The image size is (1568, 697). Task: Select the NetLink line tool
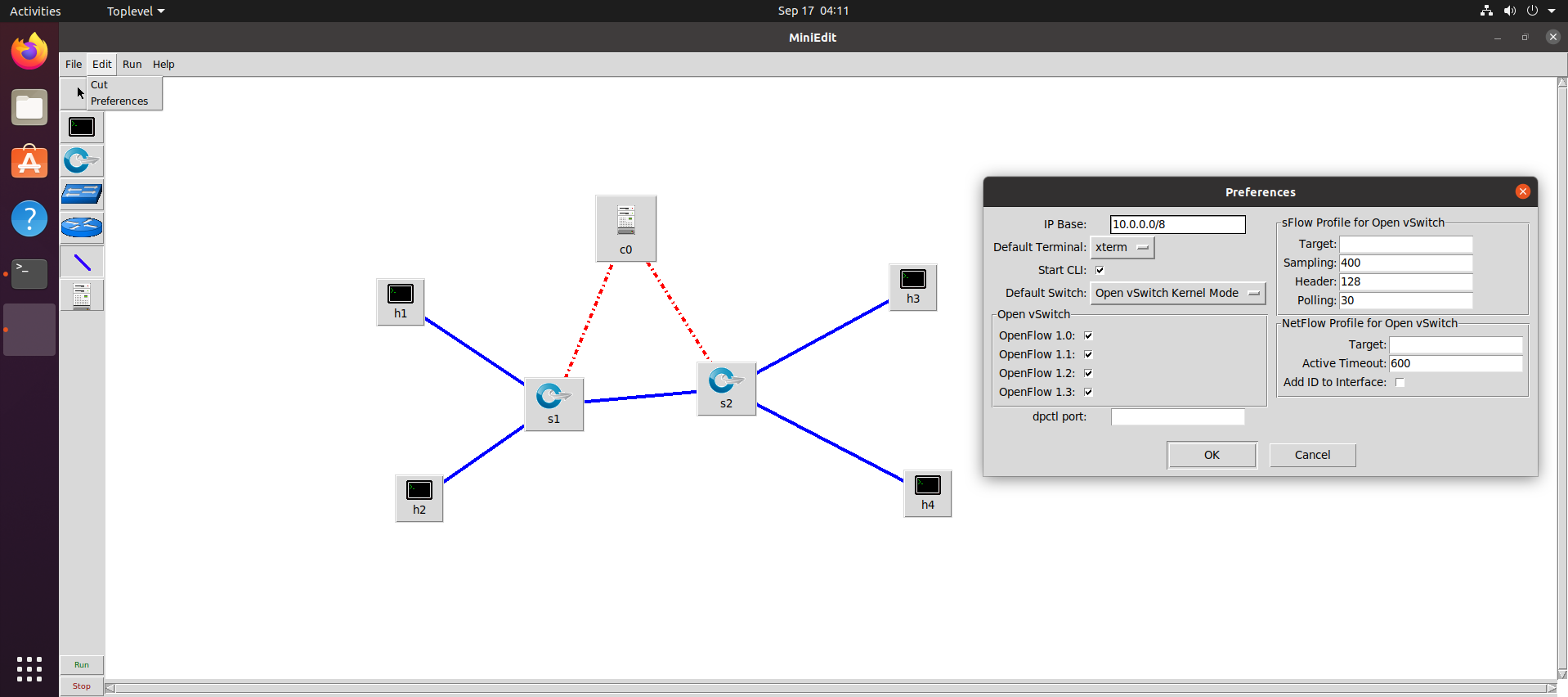pyautogui.click(x=82, y=262)
